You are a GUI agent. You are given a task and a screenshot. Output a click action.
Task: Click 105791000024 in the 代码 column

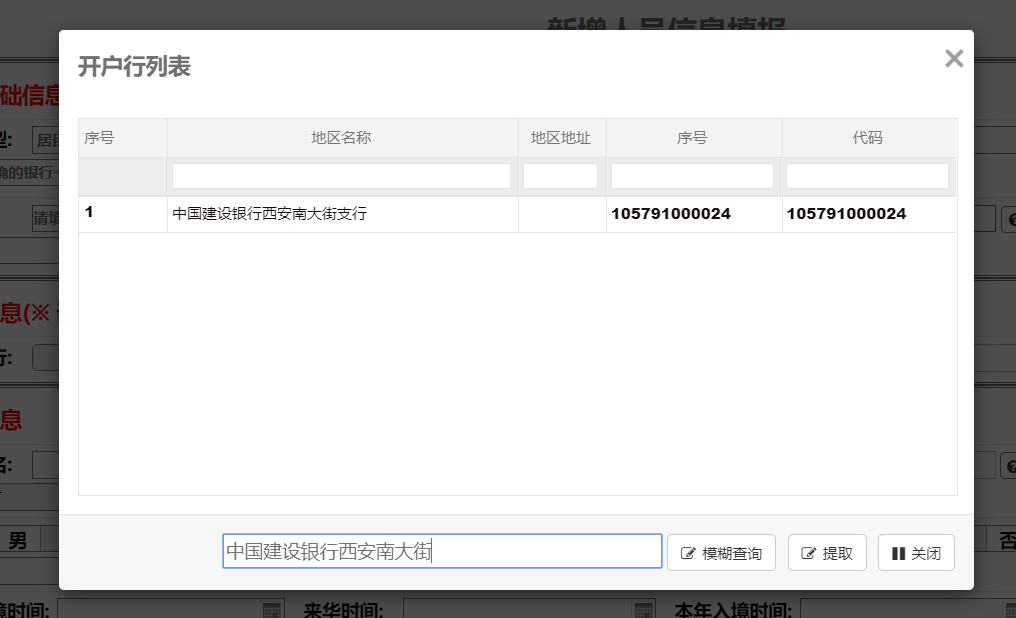point(846,214)
